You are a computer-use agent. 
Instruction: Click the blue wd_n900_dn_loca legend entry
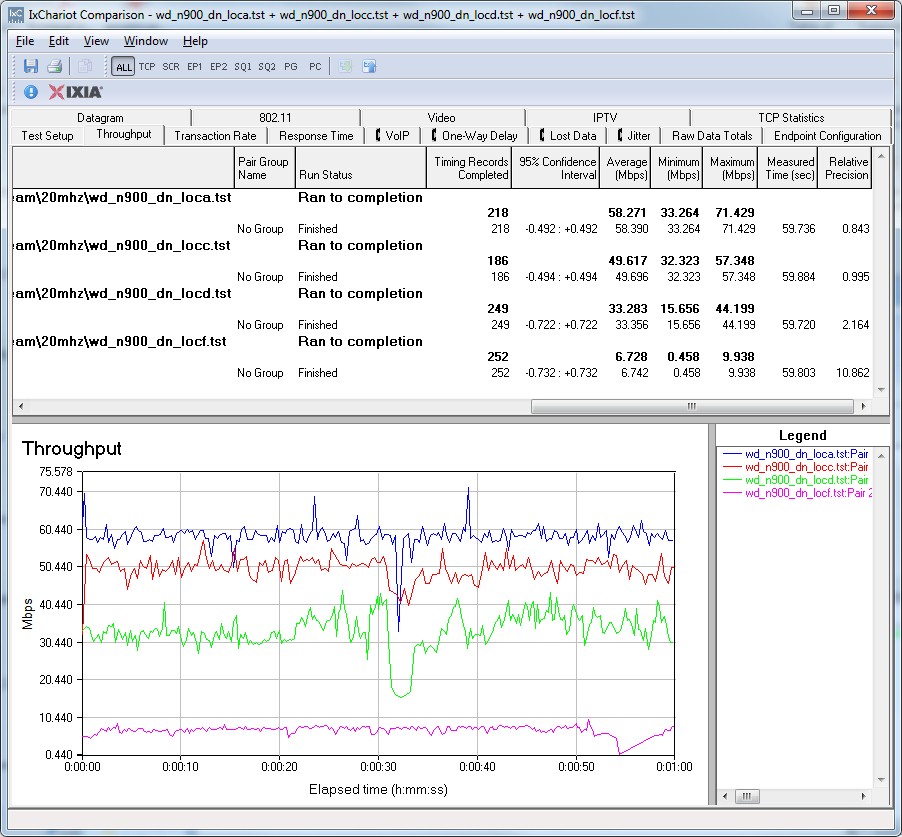point(796,454)
